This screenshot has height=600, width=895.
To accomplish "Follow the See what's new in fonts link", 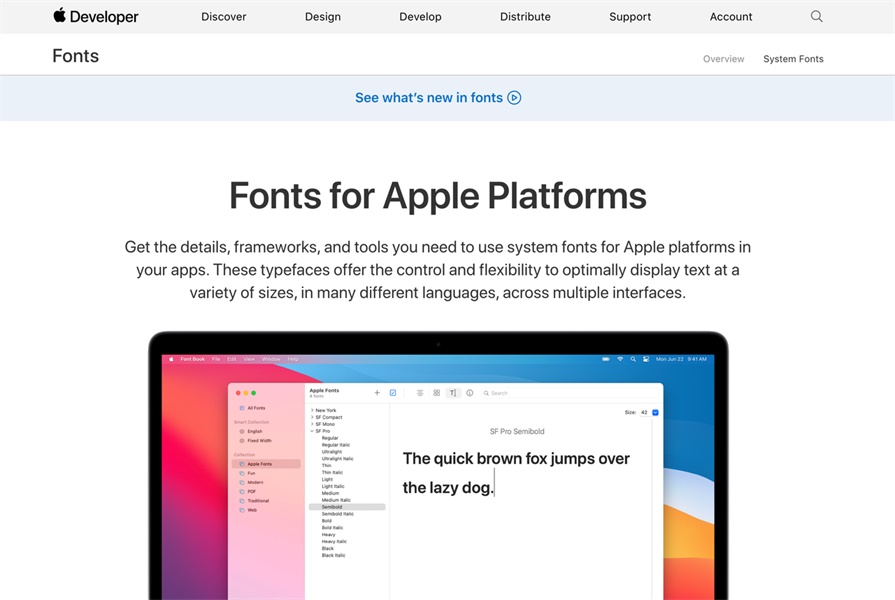I will click(429, 98).
